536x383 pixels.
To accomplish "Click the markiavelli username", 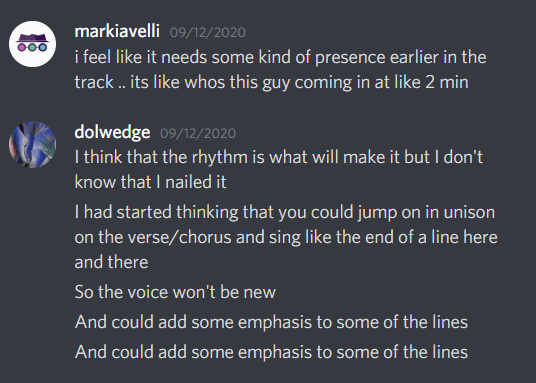I will (117, 31).
